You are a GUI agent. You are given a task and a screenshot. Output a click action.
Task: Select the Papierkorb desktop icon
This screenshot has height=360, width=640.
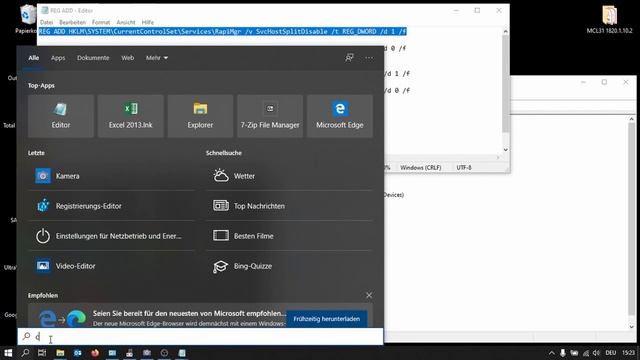click(26, 19)
